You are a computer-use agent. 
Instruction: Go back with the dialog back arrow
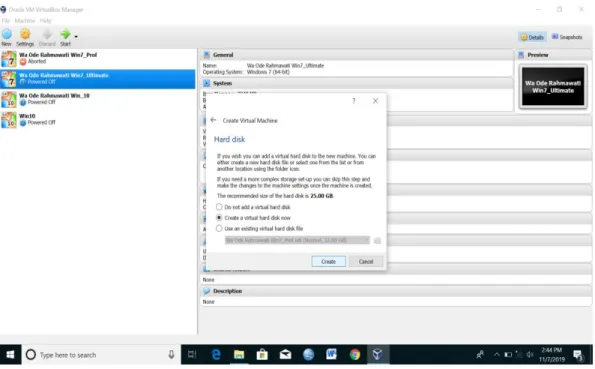click(213, 120)
